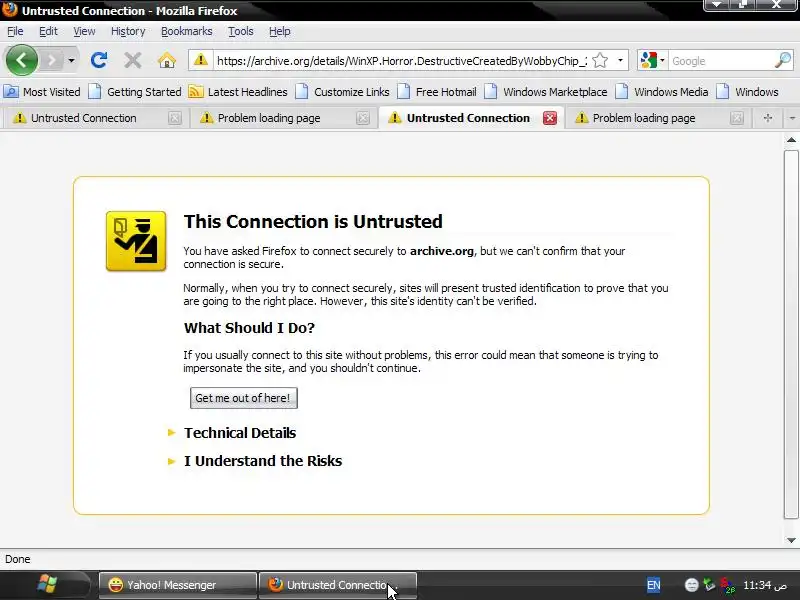Open the Edit menu
Screen dimensions: 800x600
click(48, 31)
